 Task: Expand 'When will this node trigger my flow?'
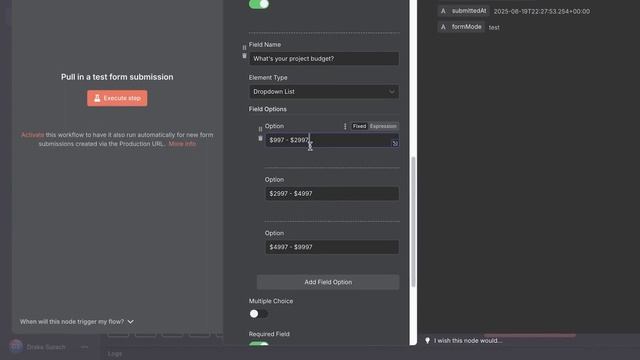(77, 322)
